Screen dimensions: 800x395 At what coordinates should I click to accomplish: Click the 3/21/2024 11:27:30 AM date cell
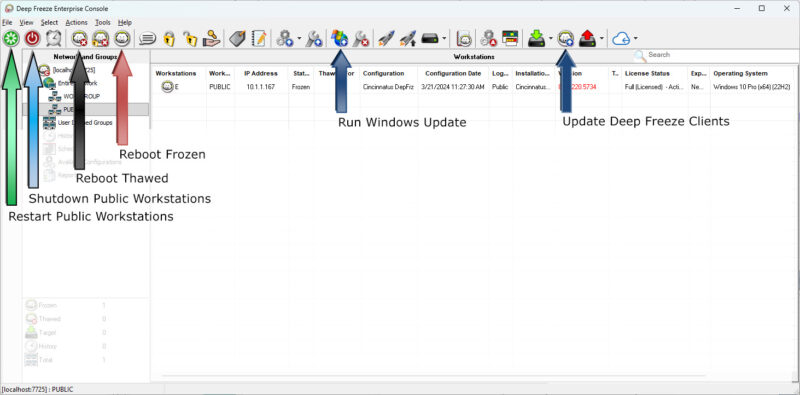453,87
